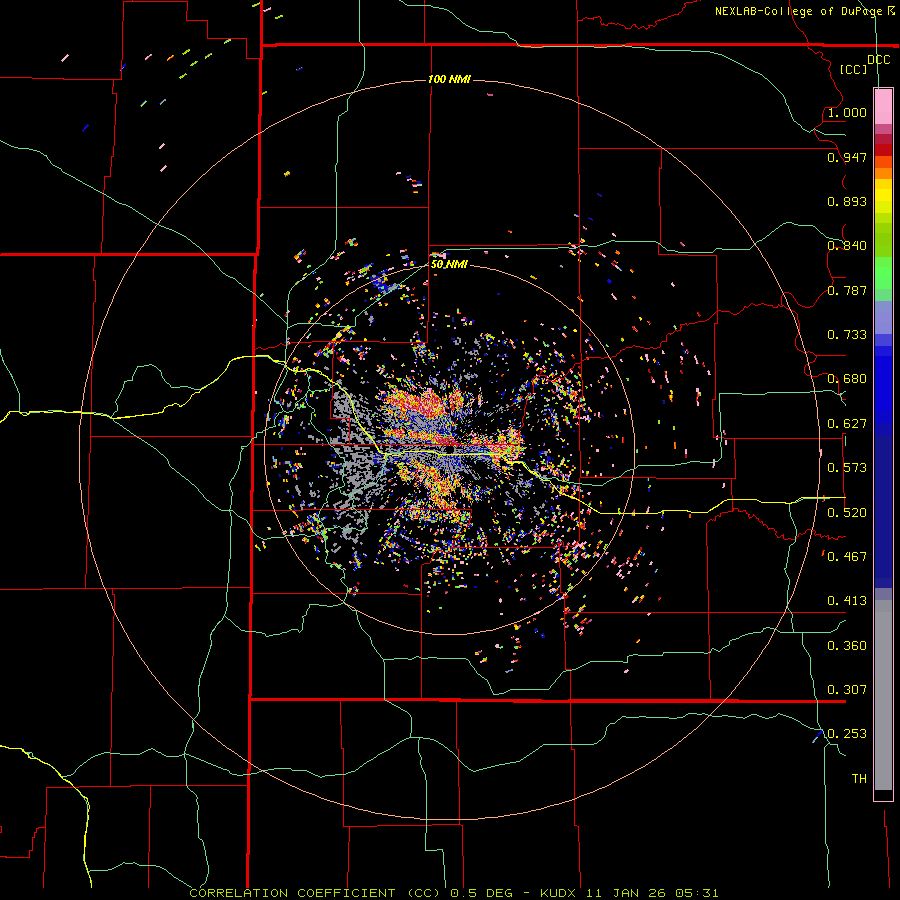Image resolution: width=900 pixels, height=900 pixels.
Task: Pick the orange segment of the color bar
Action: pyautogui.click(x=883, y=173)
